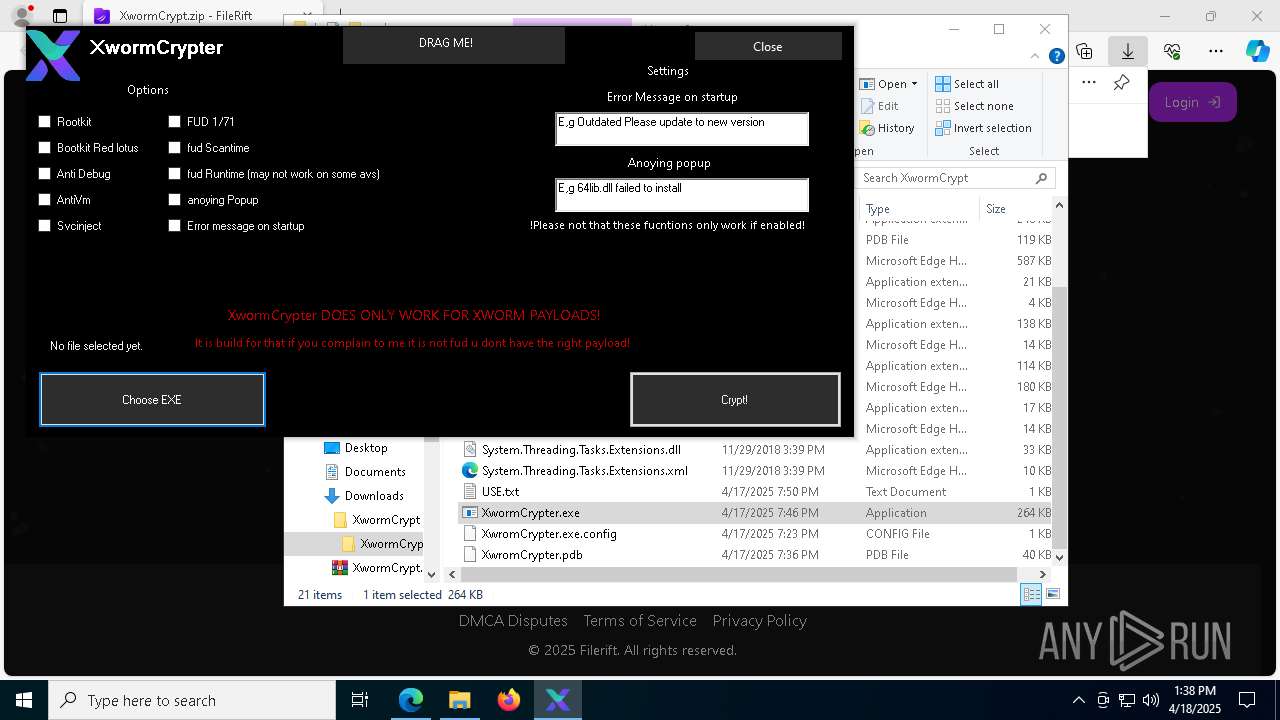1280x720 pixels.
Task: Click the volume icon in system tray
Action: coord(1150,700)
